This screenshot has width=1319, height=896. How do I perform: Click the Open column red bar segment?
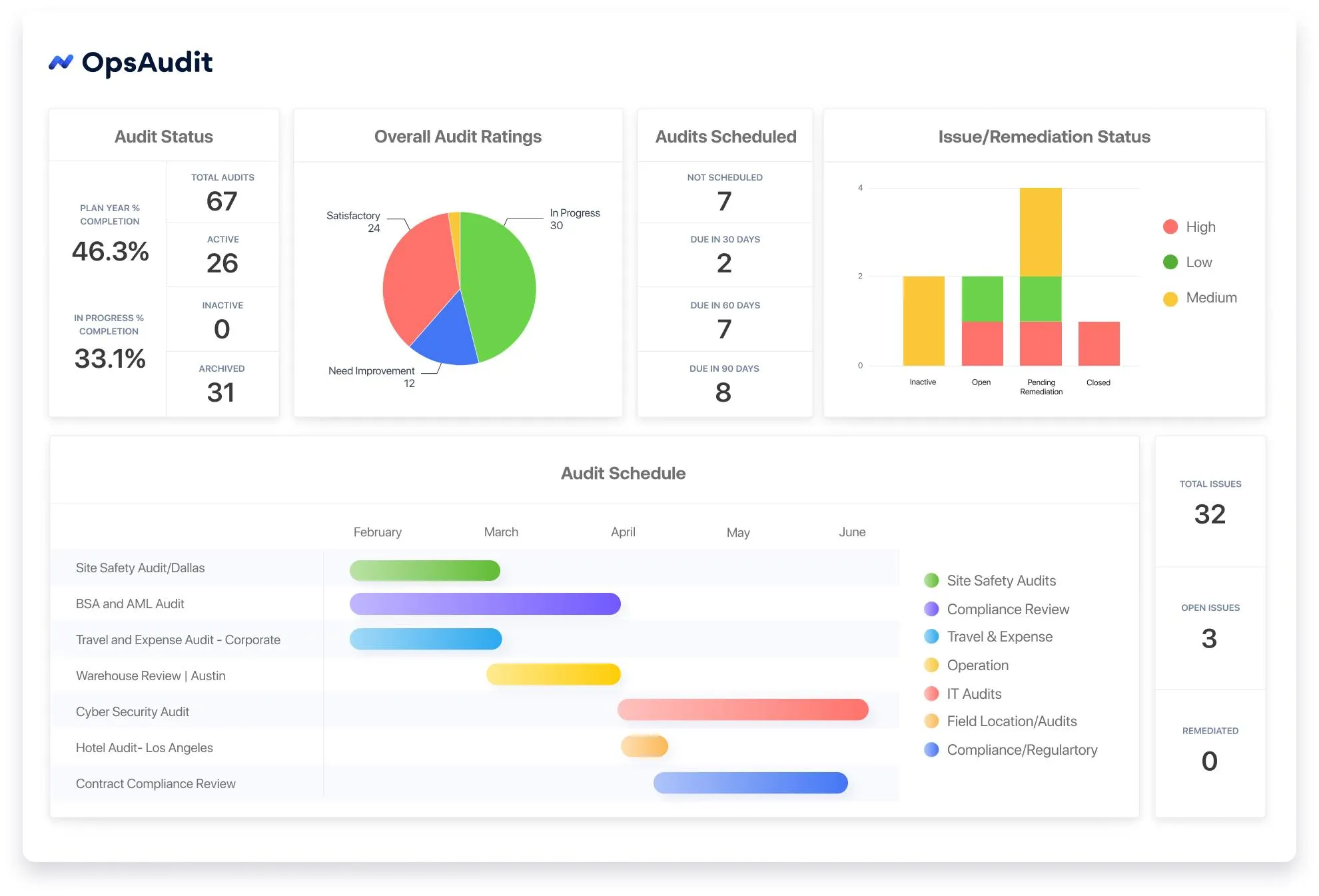point(982,344)
